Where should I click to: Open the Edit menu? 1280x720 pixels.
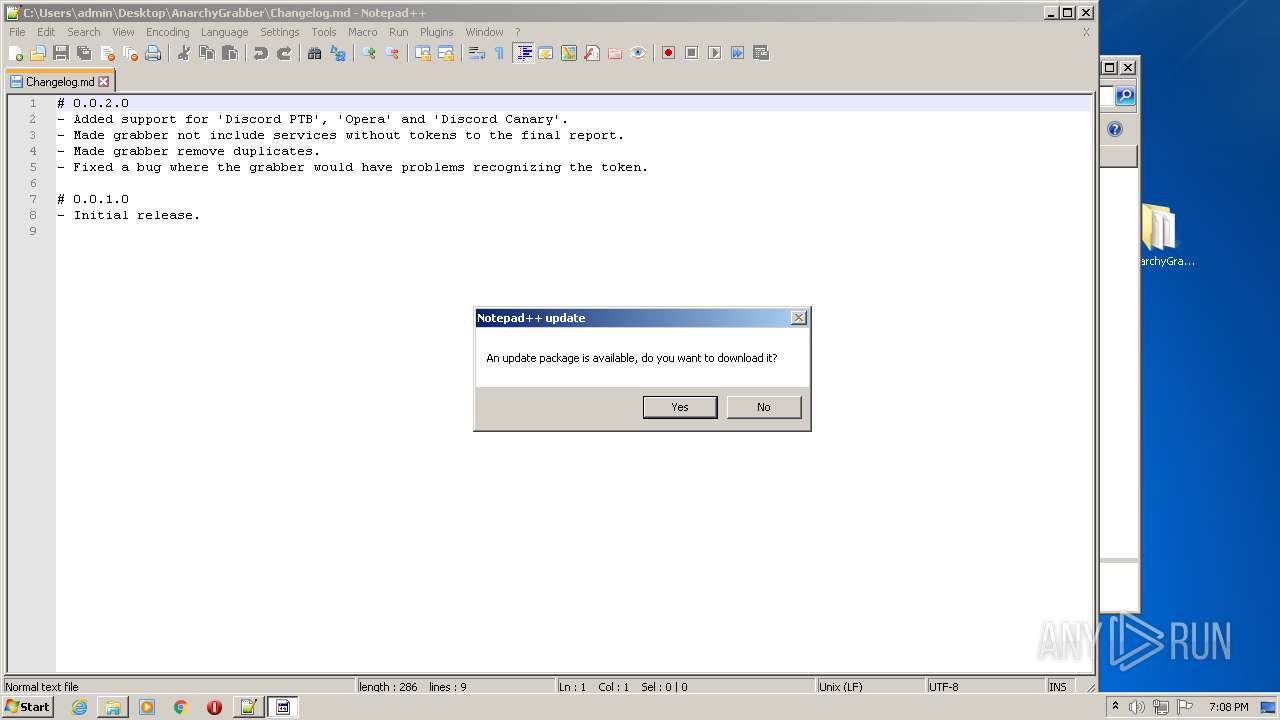click(x=46, y=32)
